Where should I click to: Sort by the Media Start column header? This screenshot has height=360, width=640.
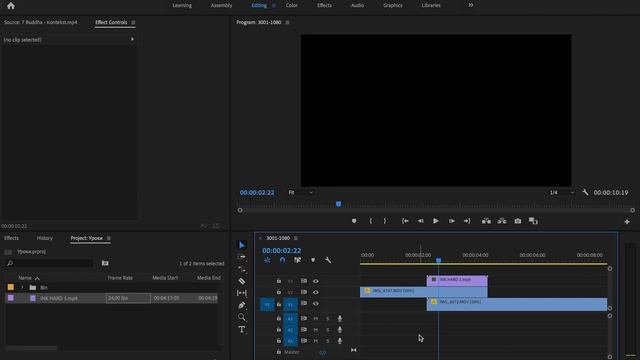coord(165,278)
